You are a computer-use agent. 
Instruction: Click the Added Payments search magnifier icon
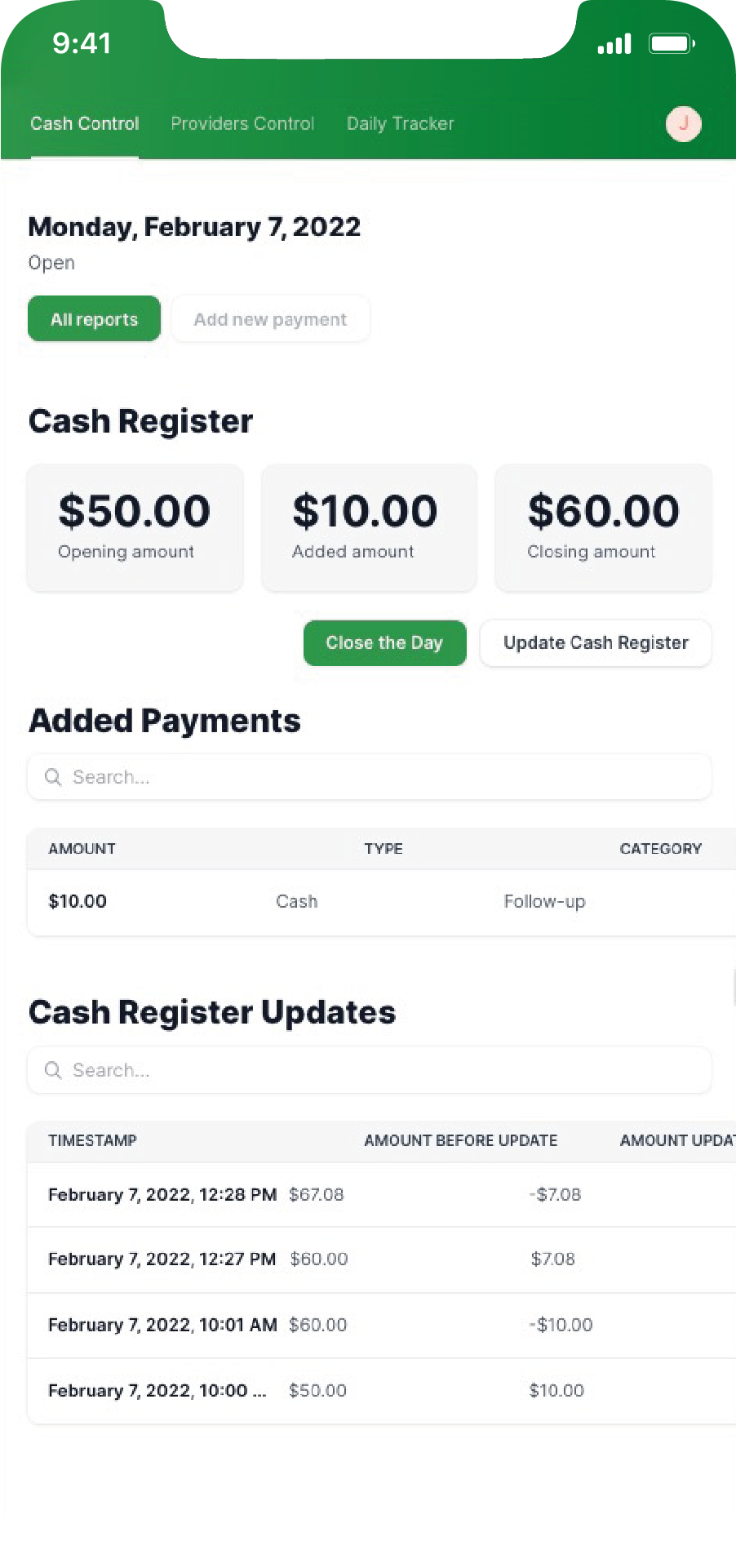53,777
